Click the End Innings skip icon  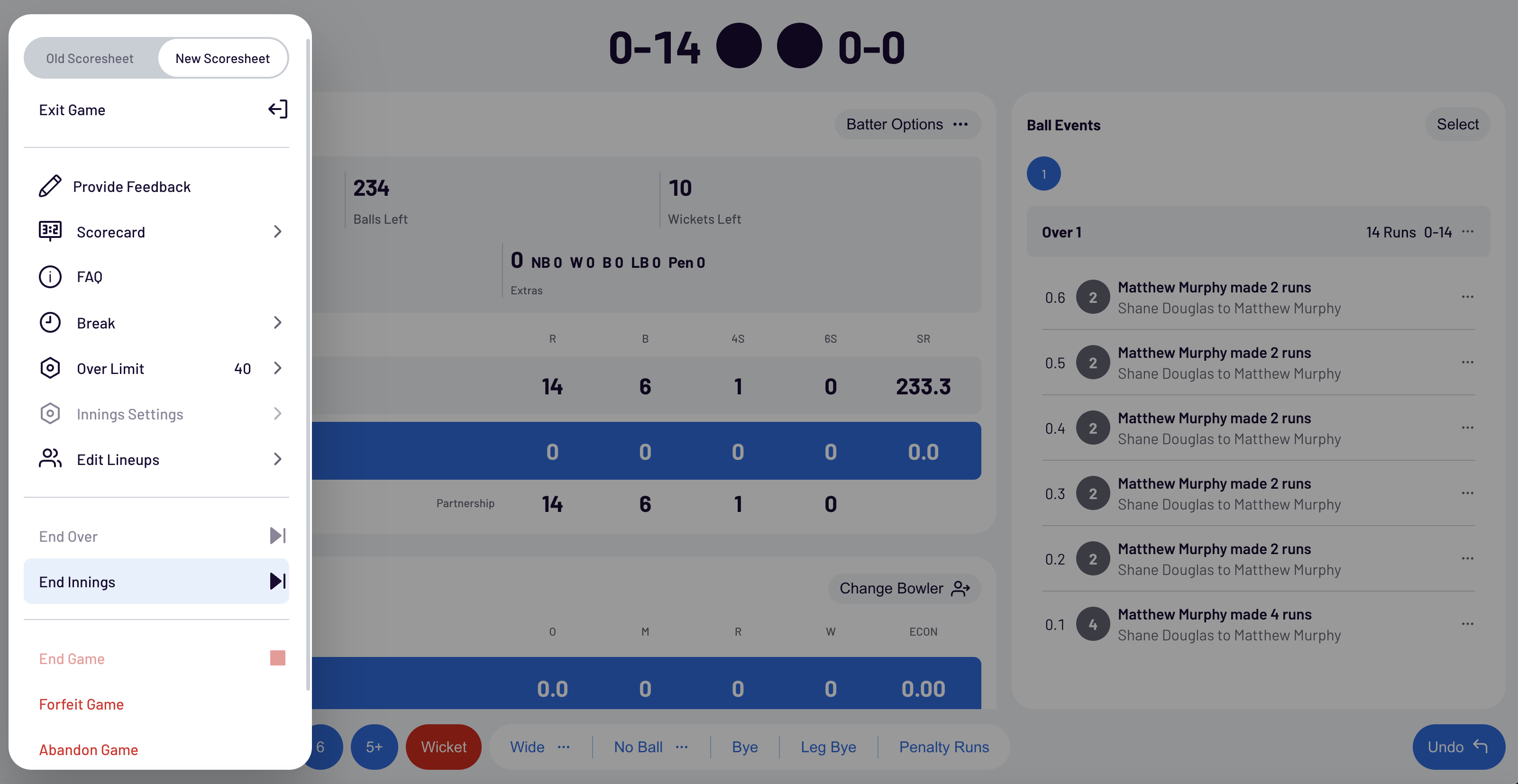click(x=277, y=582)
